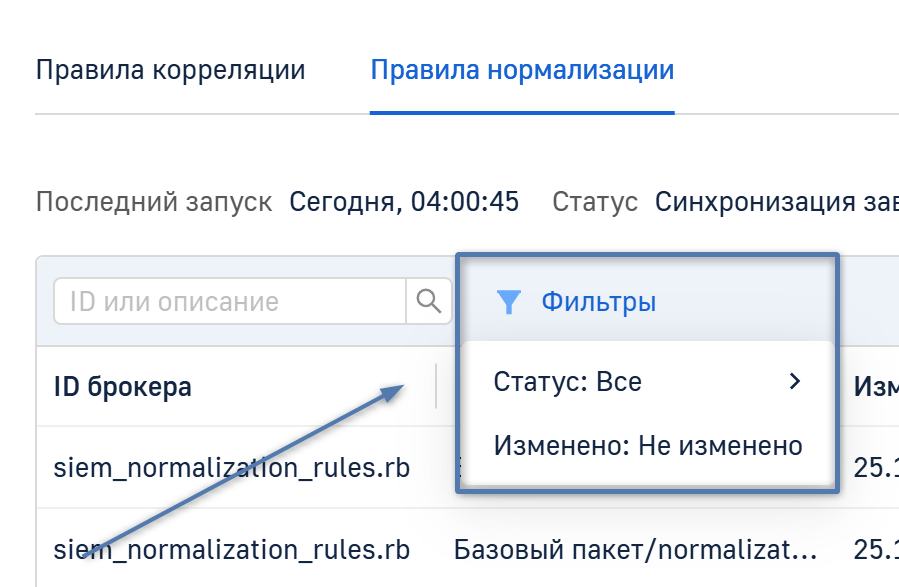The width and height of the screenshot is (899, 587).
Task: Click the Базовый пакет/normalizat… cell
Action: click(635, 549)
